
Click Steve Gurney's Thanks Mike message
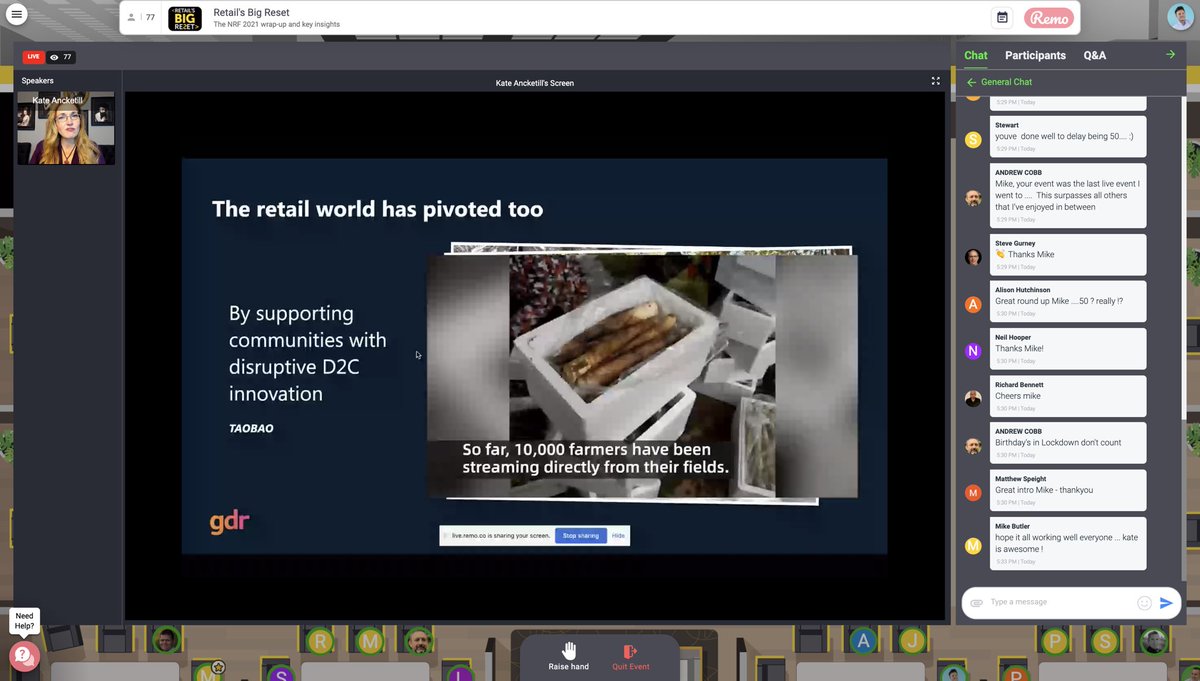1067,253
